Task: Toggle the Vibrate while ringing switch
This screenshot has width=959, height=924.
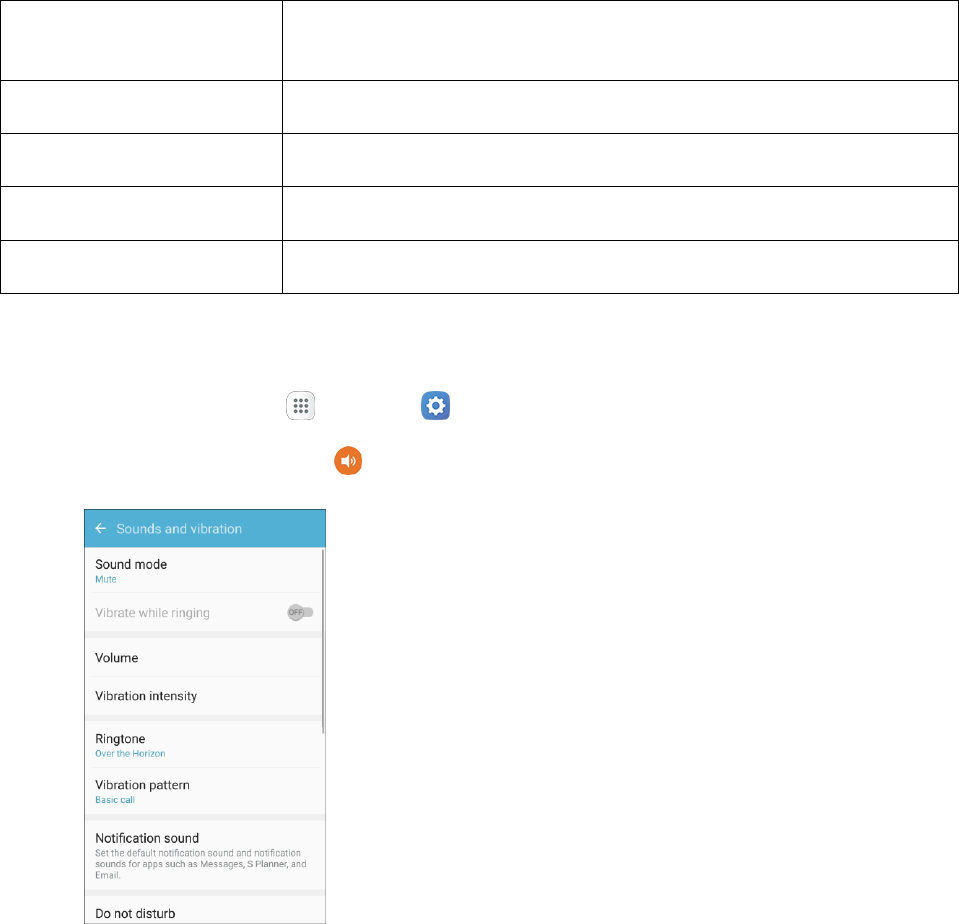Action: (300, 612)
